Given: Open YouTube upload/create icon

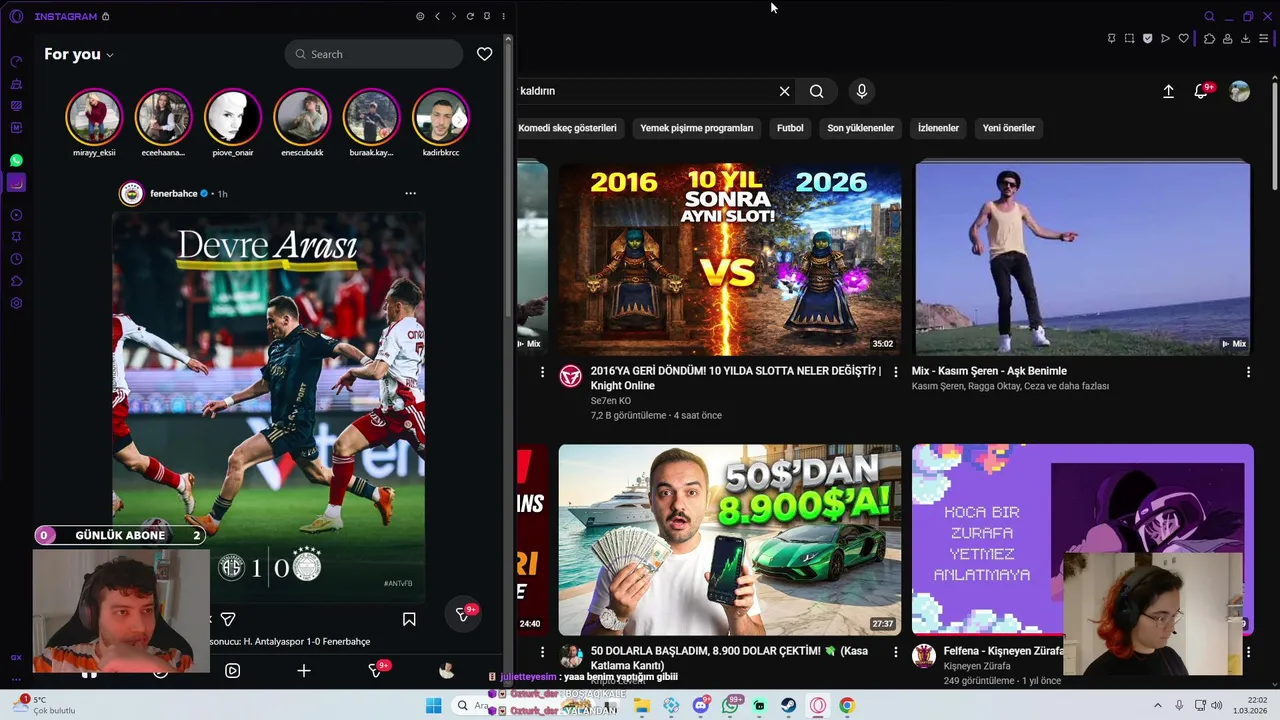Looking at the screenshot, I should click(1168, 91).
